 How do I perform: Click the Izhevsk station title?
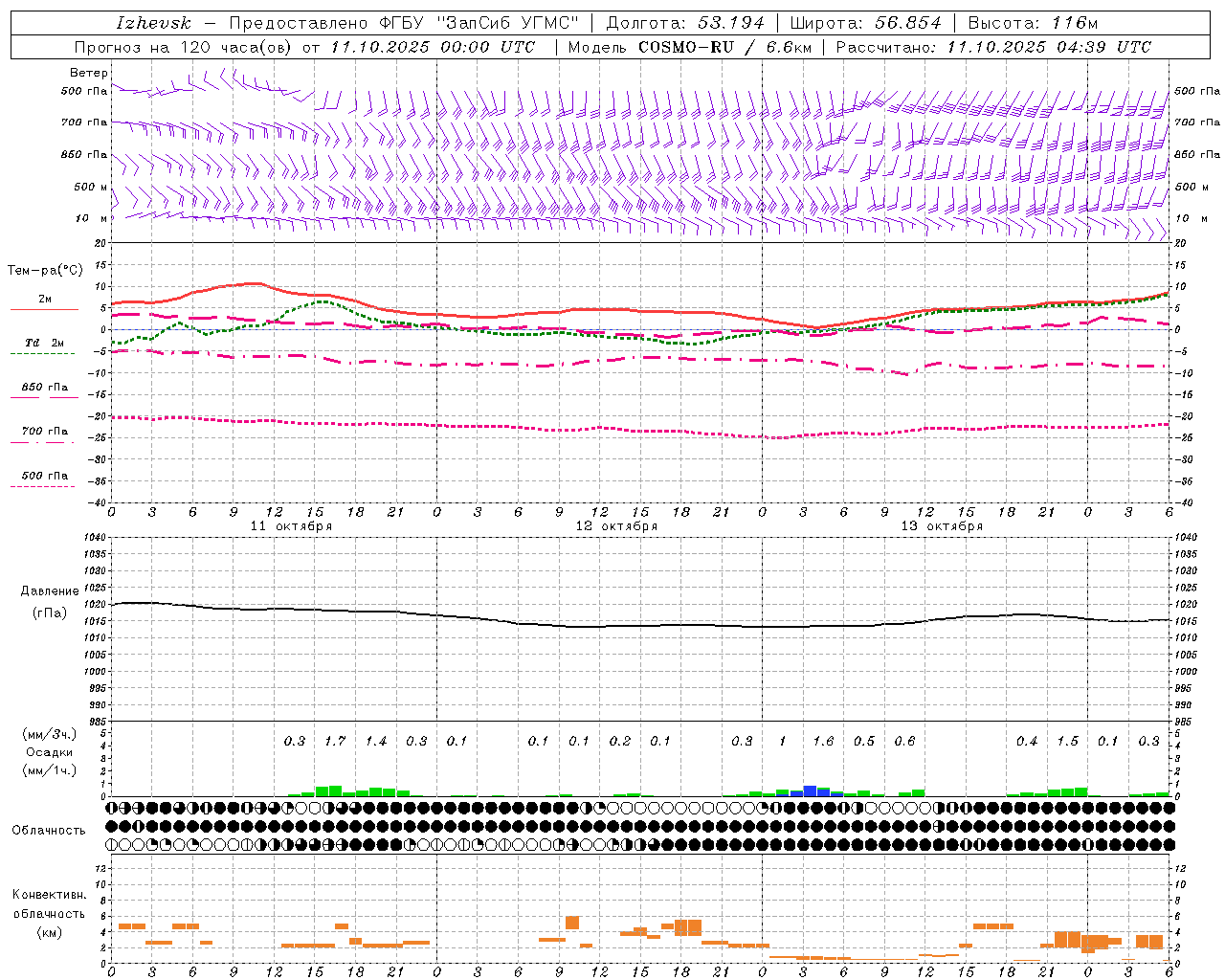coord(154,23)
